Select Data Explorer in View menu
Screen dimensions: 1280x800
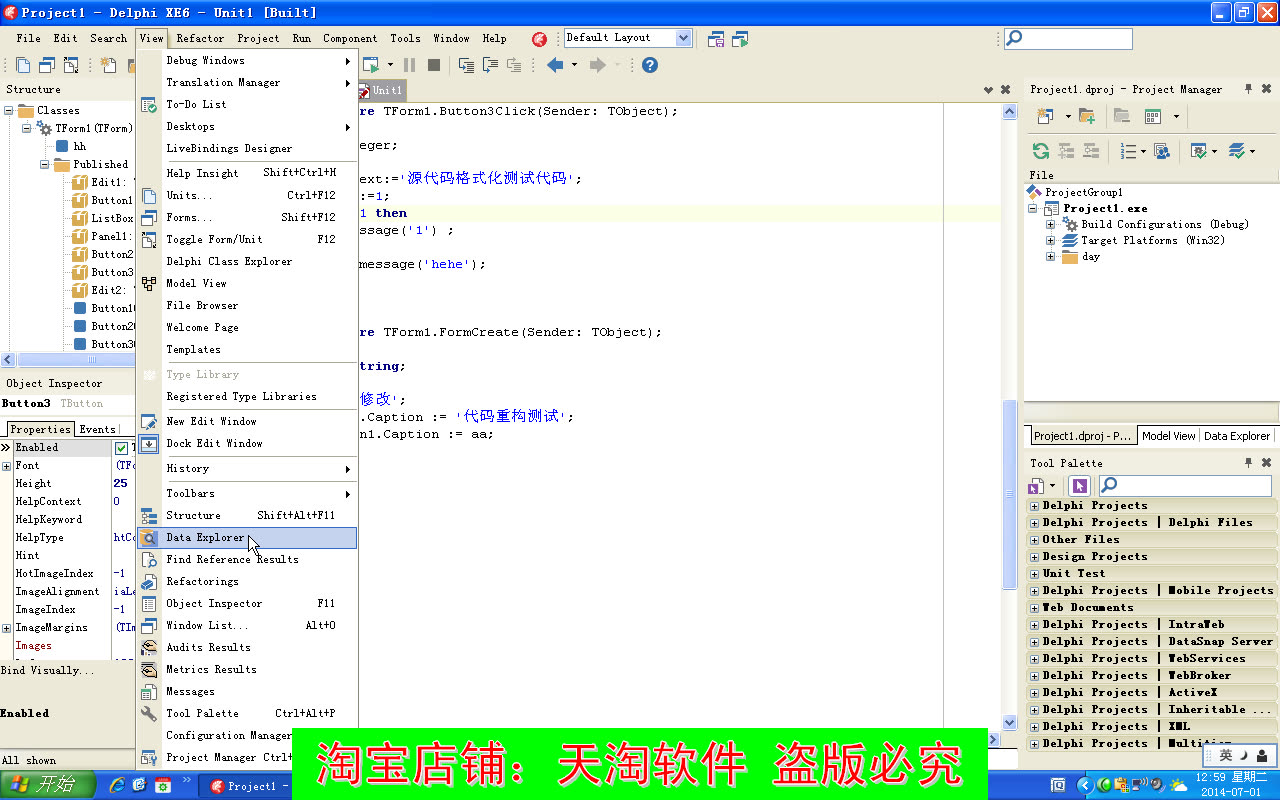click(x=247, y=538)
